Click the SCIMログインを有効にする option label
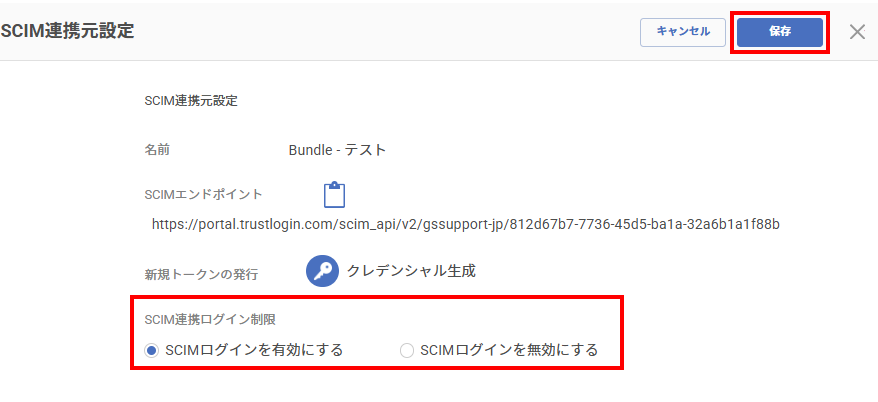 pos(254,350)
